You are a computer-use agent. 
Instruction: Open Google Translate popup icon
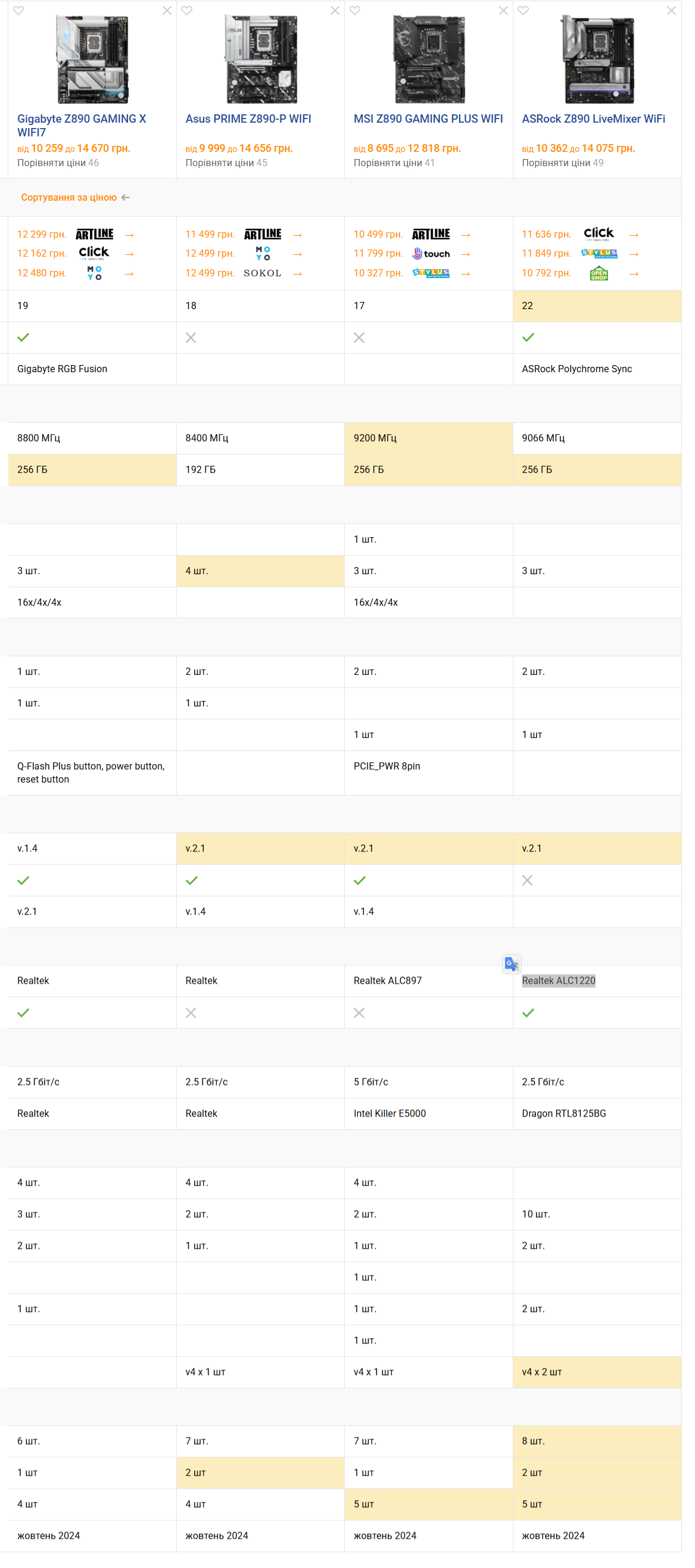pos(512,964)
